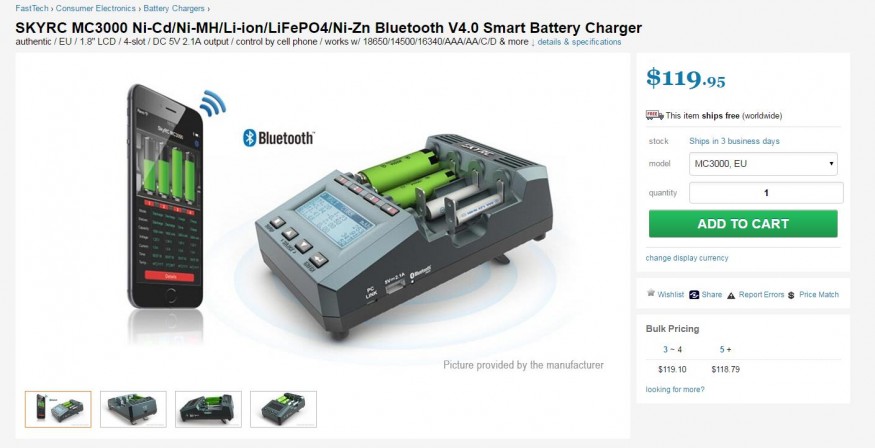Open change display currency link
This screenshot has height=448, width=875.
pyautogui.click(x=686, y=258)
